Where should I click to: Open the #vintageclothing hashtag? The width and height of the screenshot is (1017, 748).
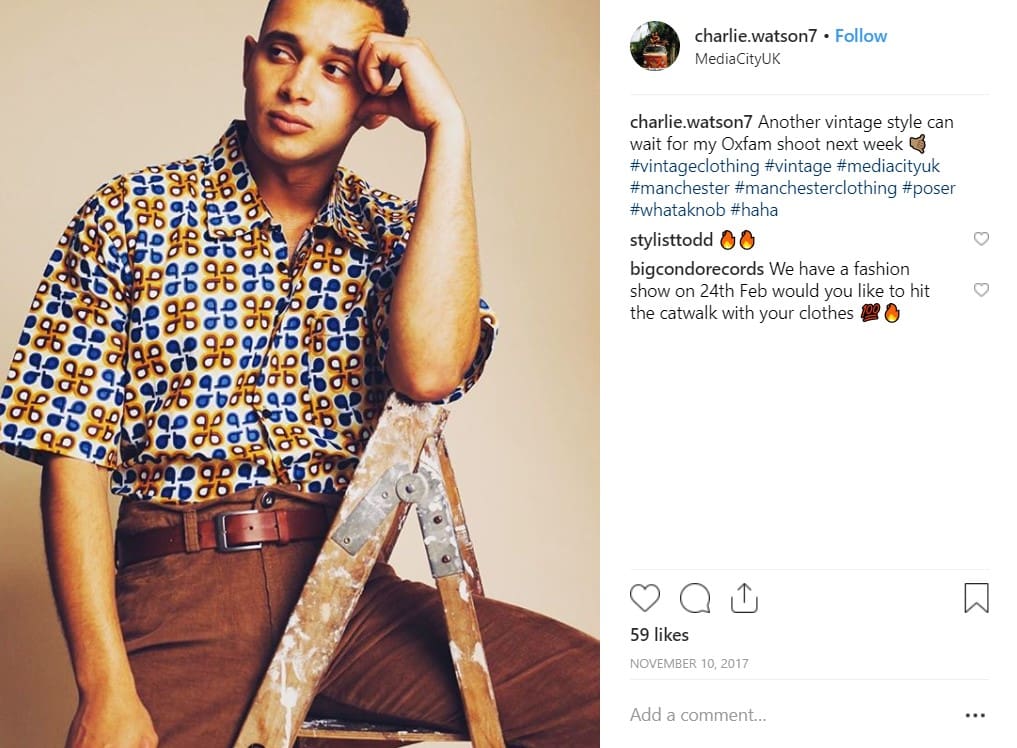[x=695, y=166]
